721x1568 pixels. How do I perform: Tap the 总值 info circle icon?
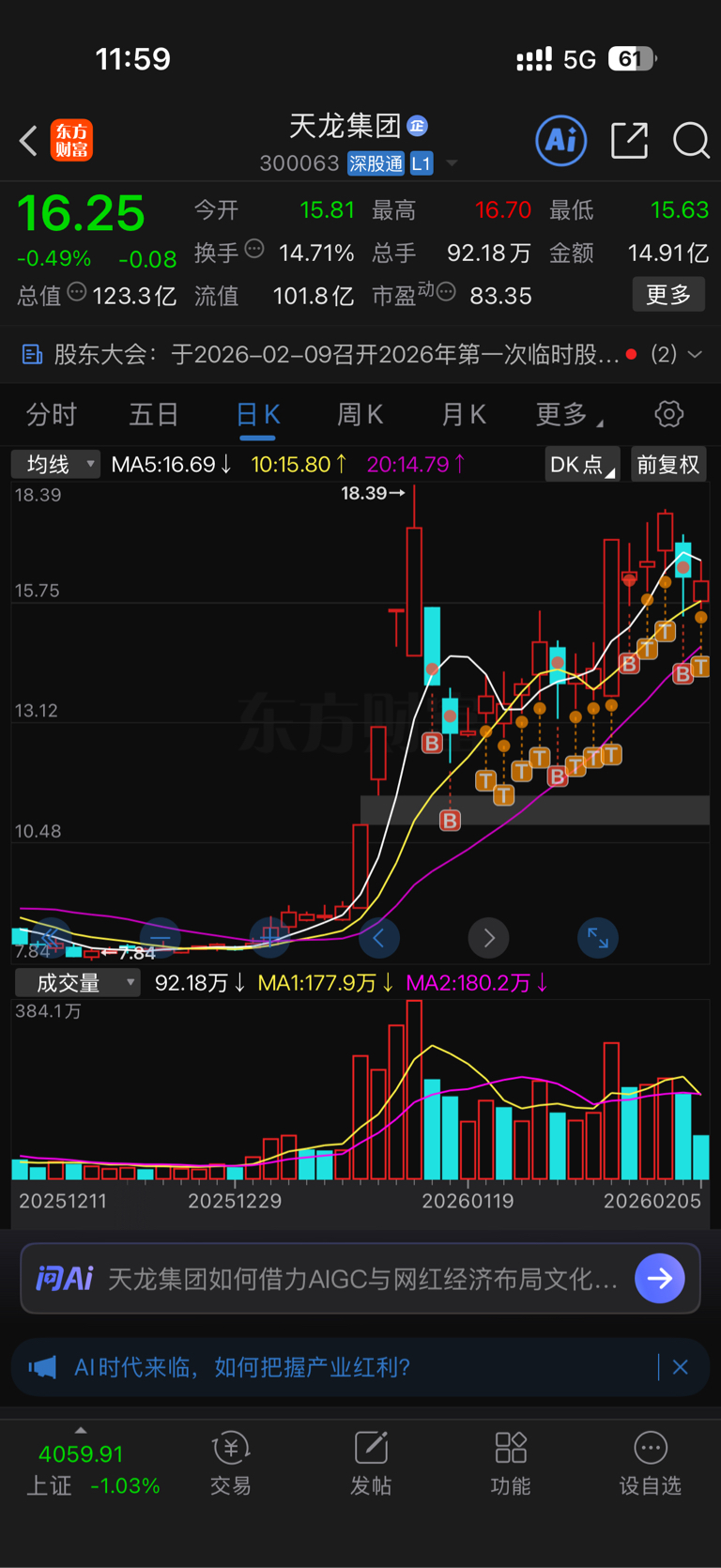[77, 292]
